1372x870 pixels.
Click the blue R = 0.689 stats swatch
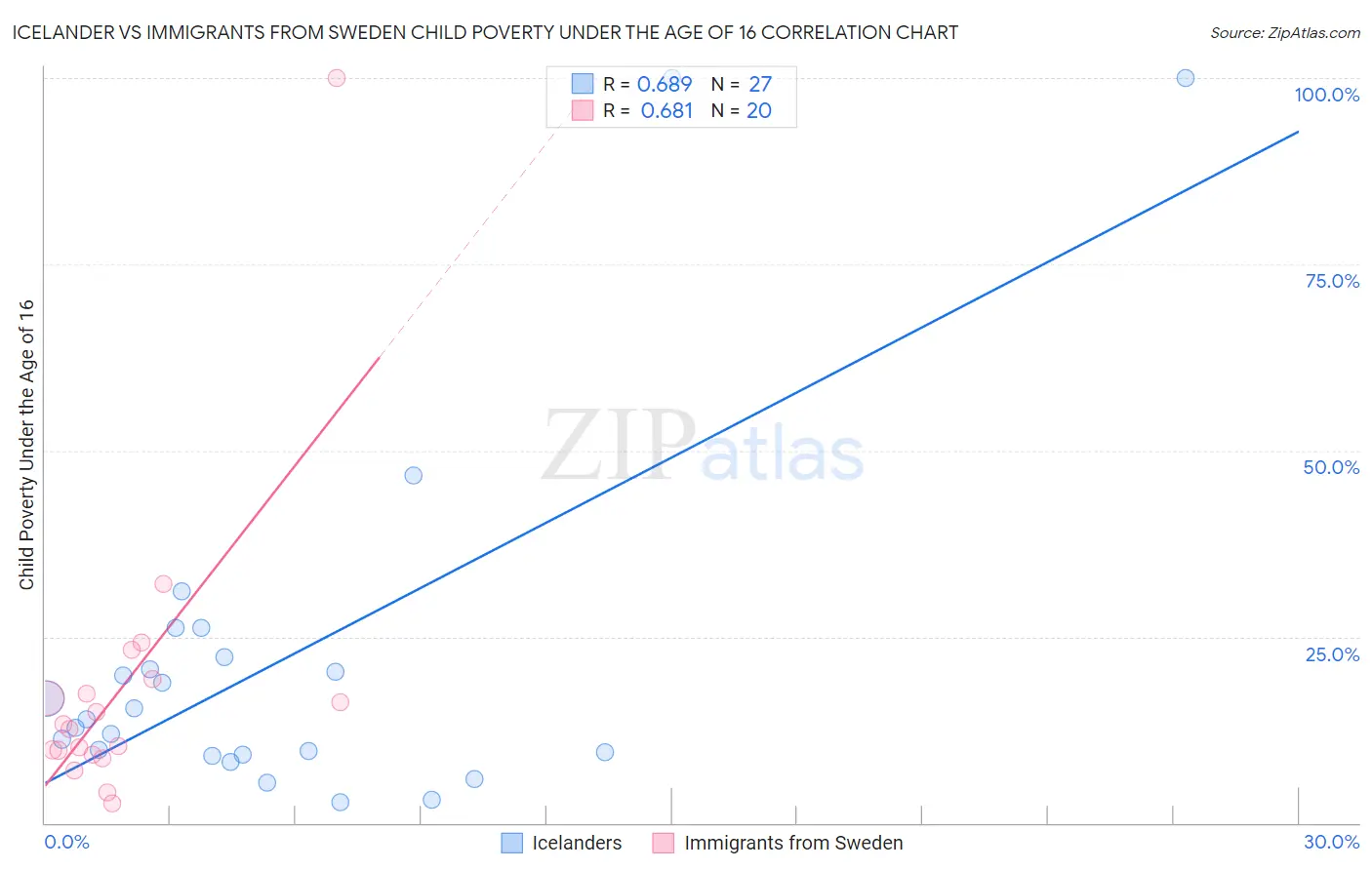[x=583, y=84]
